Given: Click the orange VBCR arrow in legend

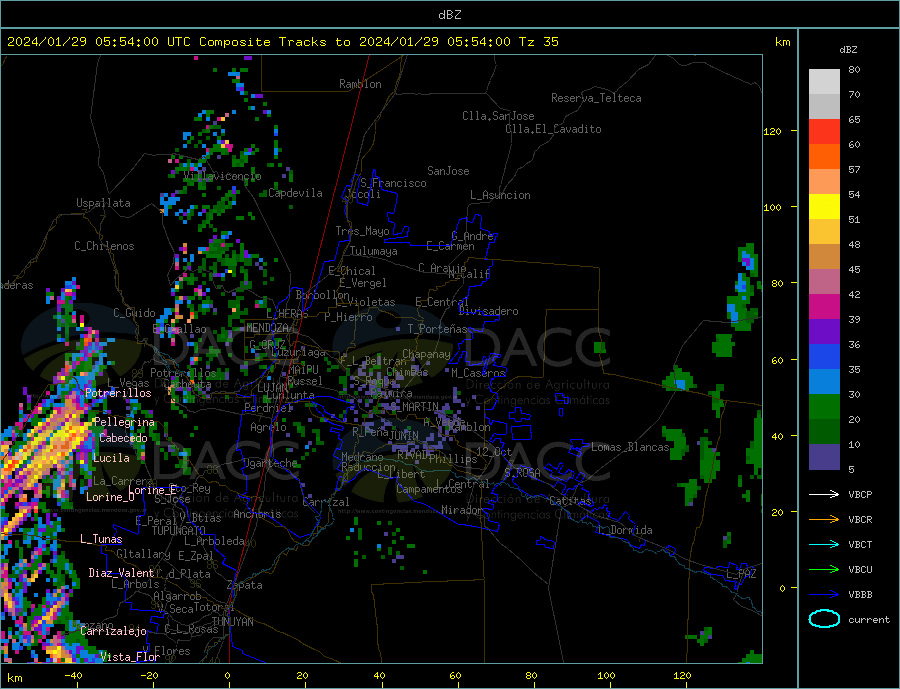Looking at the screenshot, I should 824,520.
